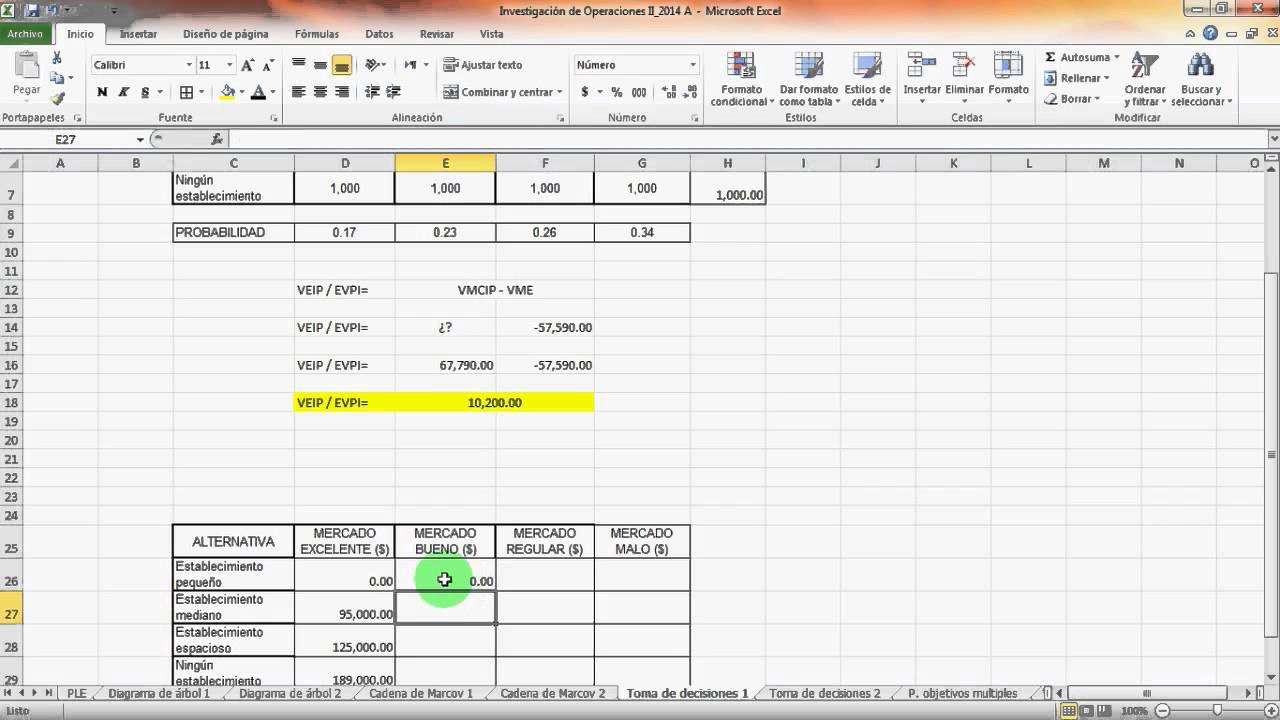Apply the yellow fill color bucket
This screenshot has height=720, width=1280.
227,92
